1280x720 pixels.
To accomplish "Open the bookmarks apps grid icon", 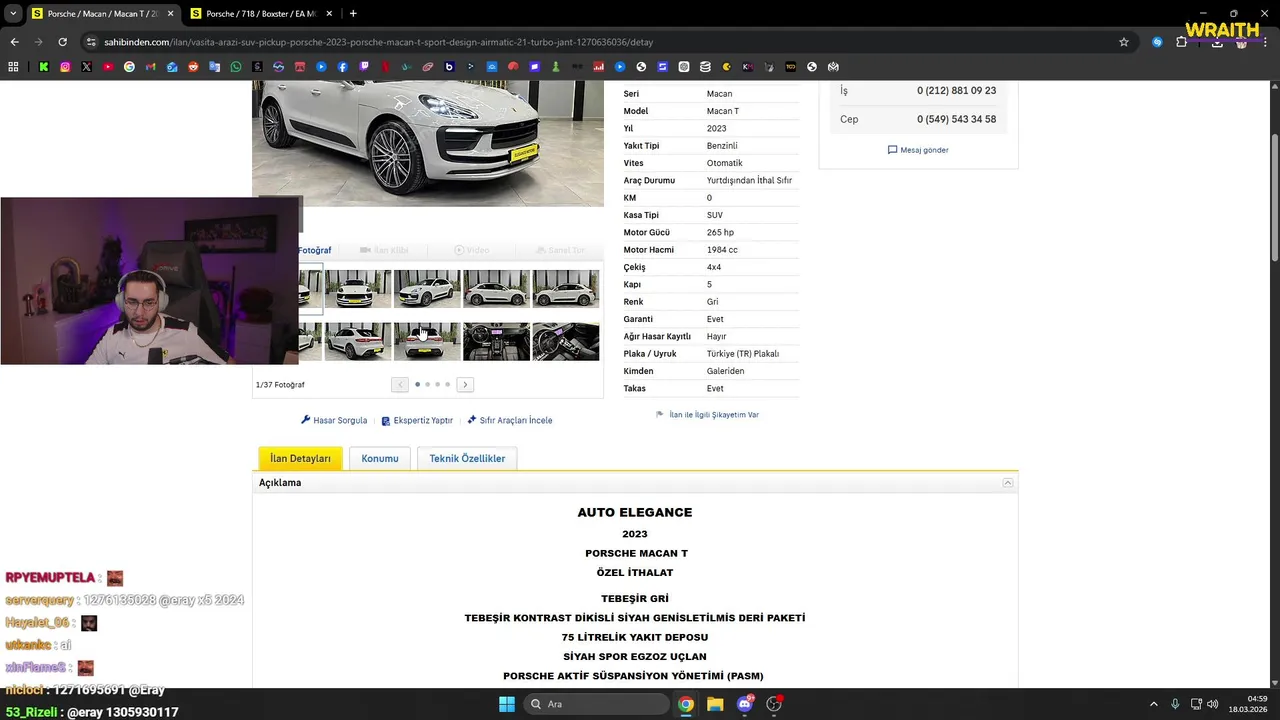I will pyautogui.click(x=13, y=67).
